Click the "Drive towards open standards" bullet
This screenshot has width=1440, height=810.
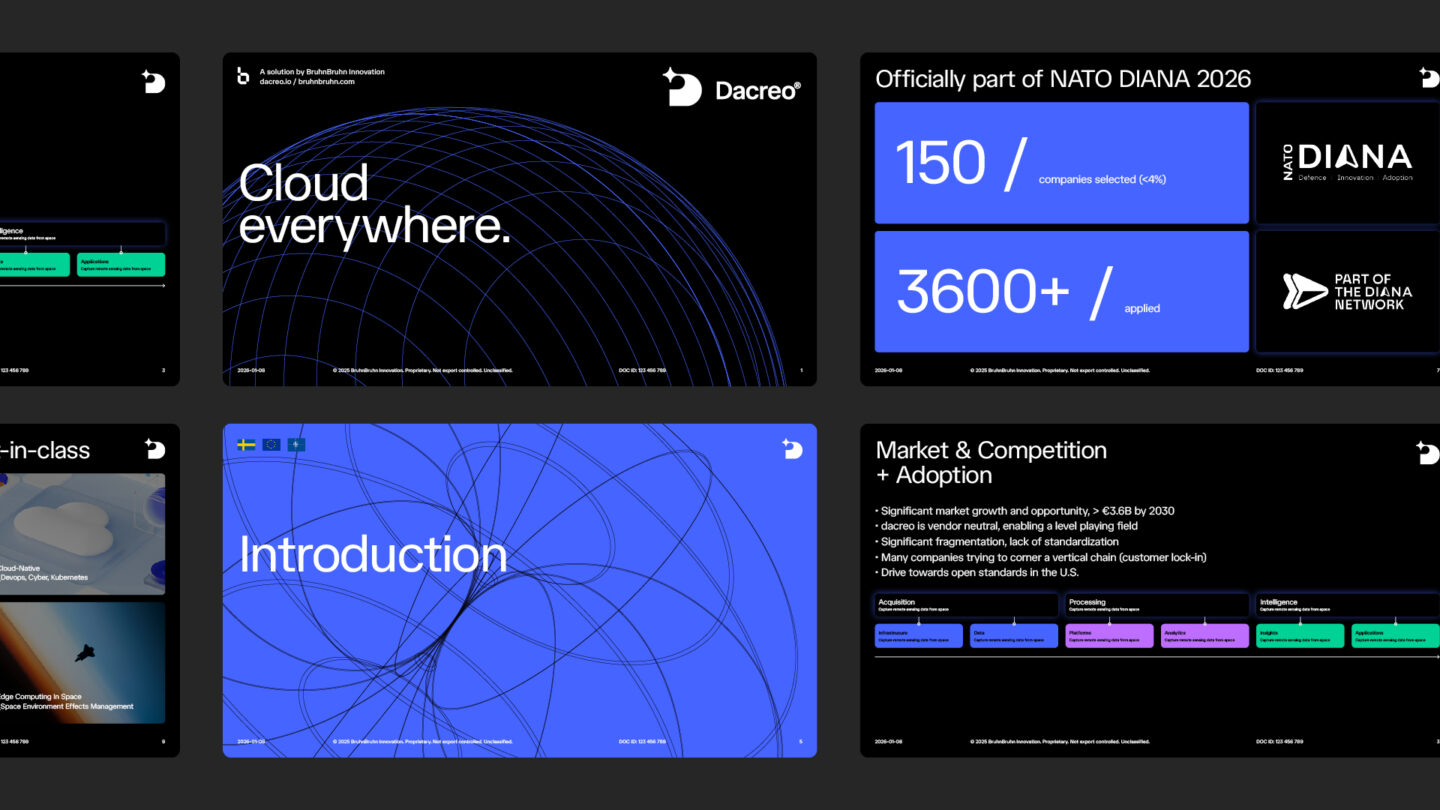click(x=977, y=573)
